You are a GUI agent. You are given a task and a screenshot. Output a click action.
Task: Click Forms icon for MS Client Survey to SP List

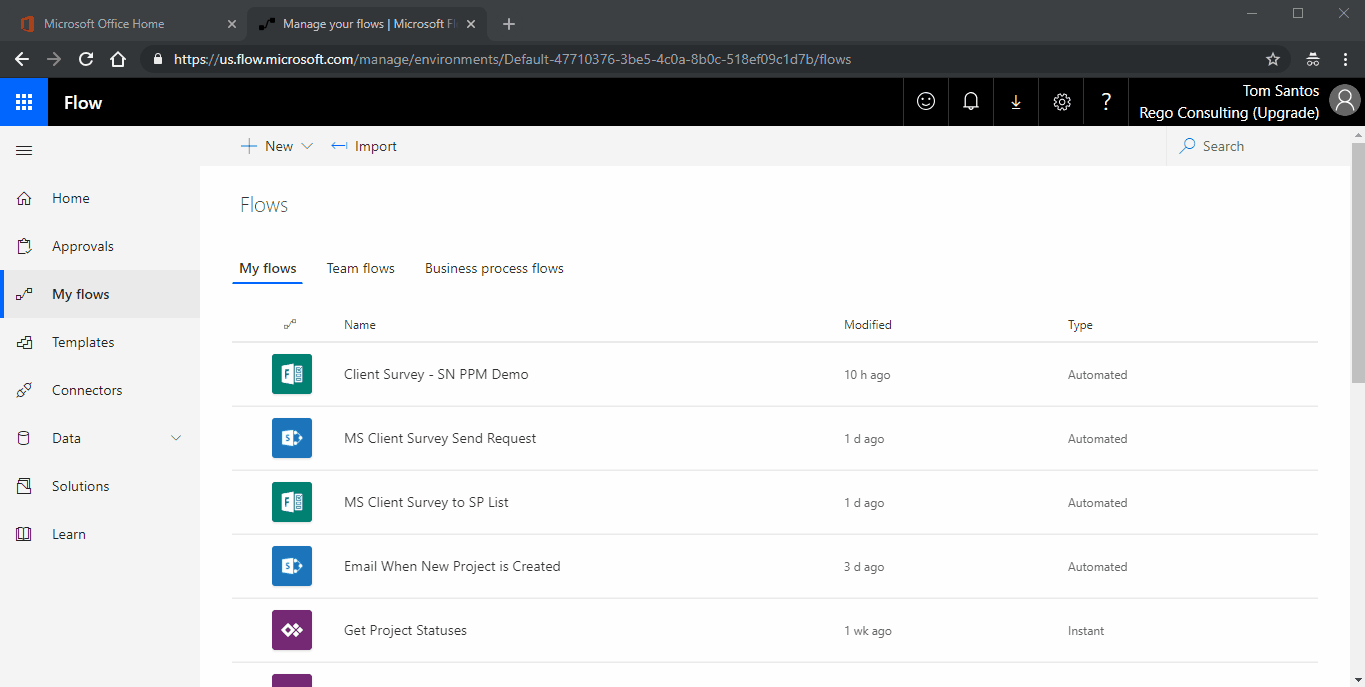click(292, 502)
